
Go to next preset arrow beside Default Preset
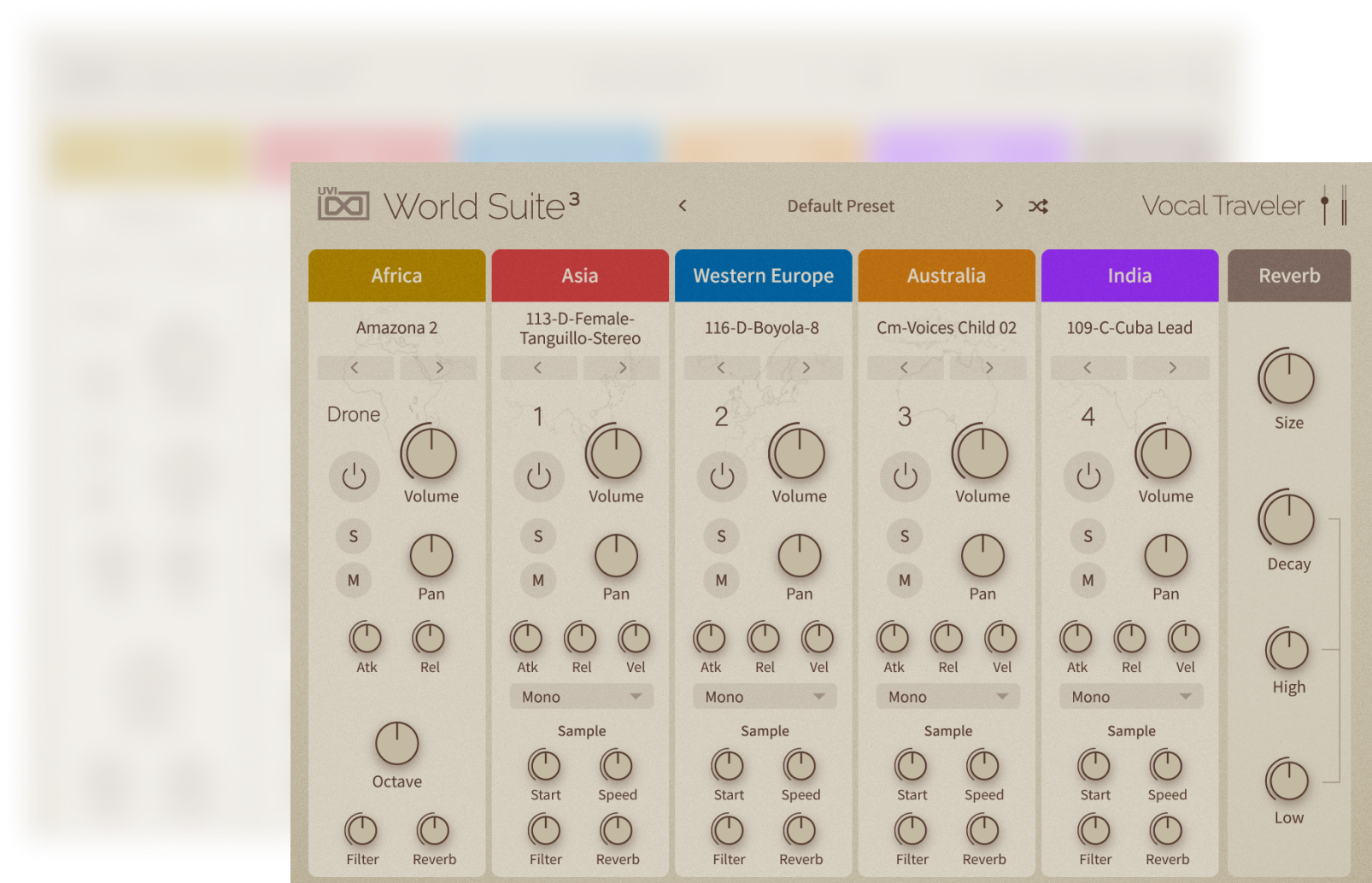click(999, 206)
